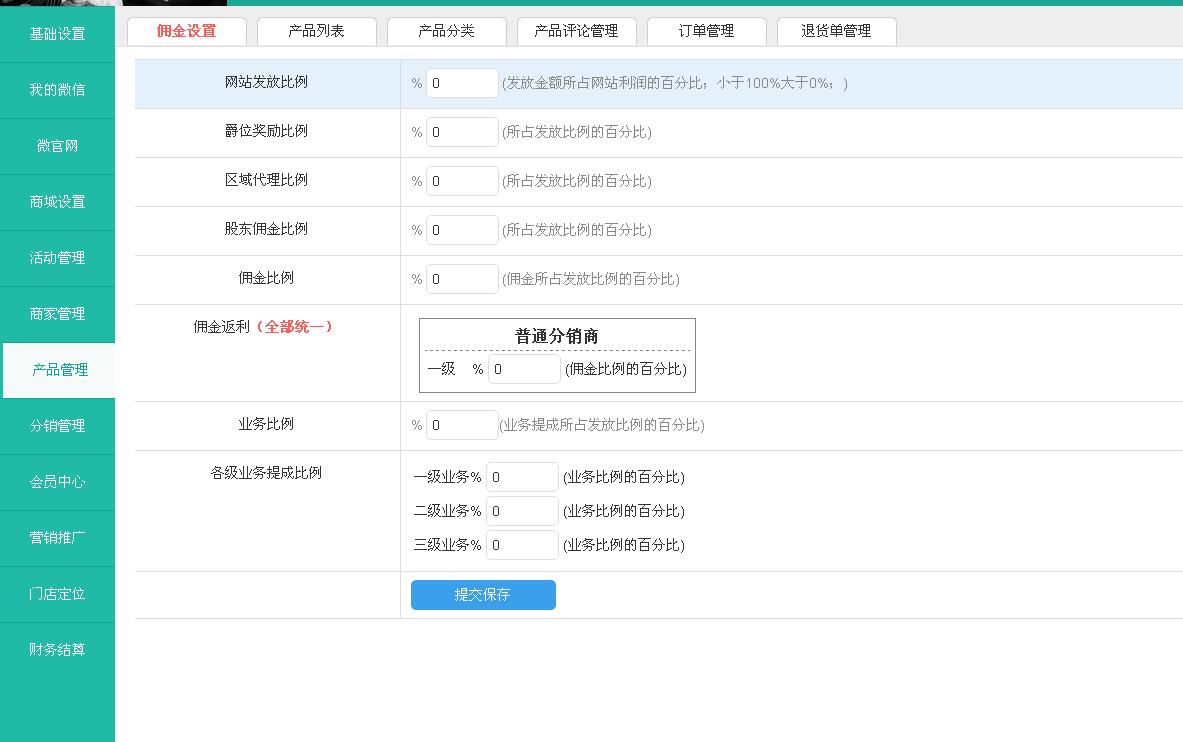Open 商城设置 from the sidebar
The image size is (1183, 742).
pyautogui.click(x=57, y=202)
